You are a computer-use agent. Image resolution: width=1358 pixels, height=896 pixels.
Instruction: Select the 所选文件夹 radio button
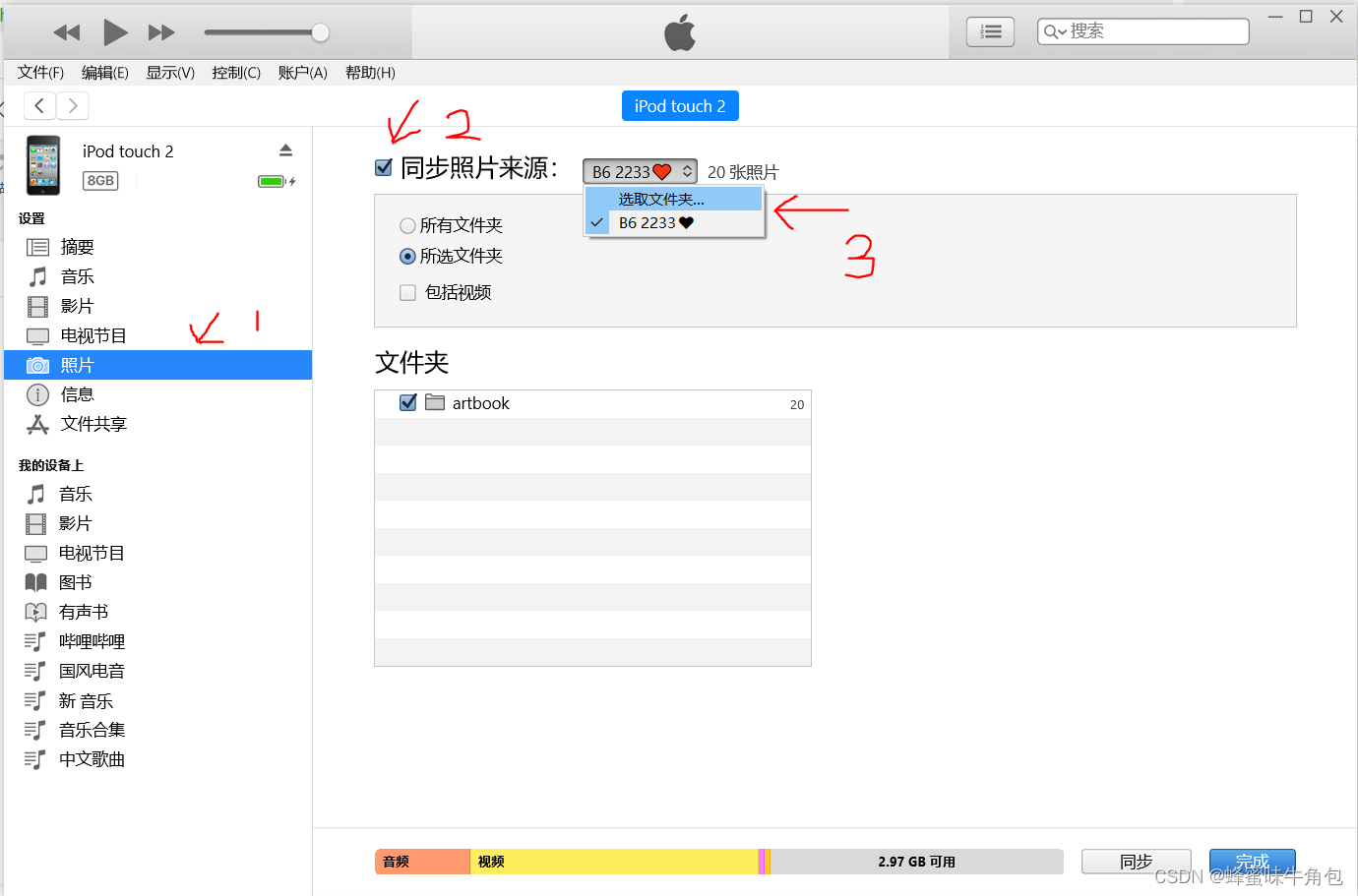coord(407,256)
